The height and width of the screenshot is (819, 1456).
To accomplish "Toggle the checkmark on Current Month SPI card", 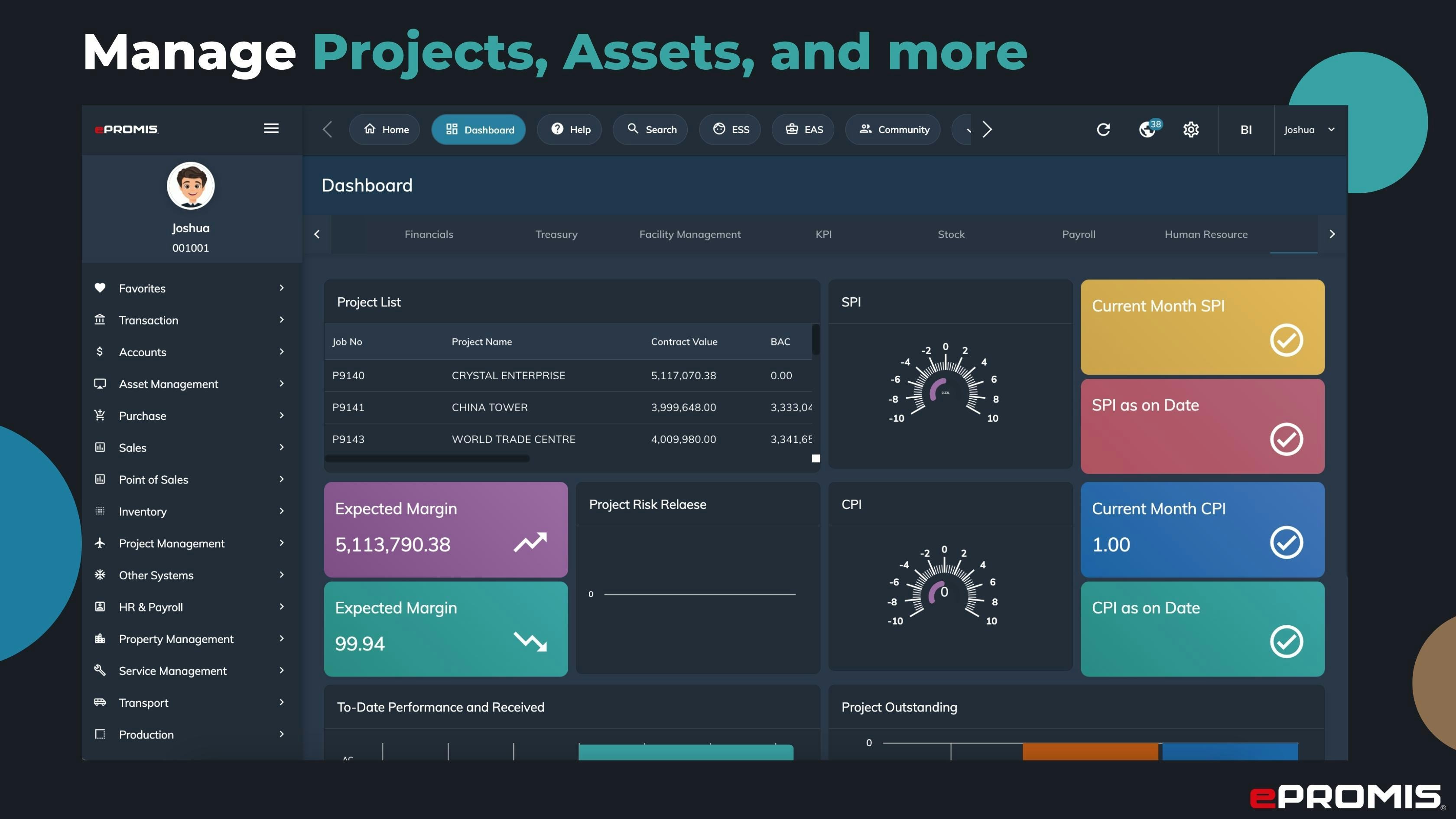I will point(1286,340).
